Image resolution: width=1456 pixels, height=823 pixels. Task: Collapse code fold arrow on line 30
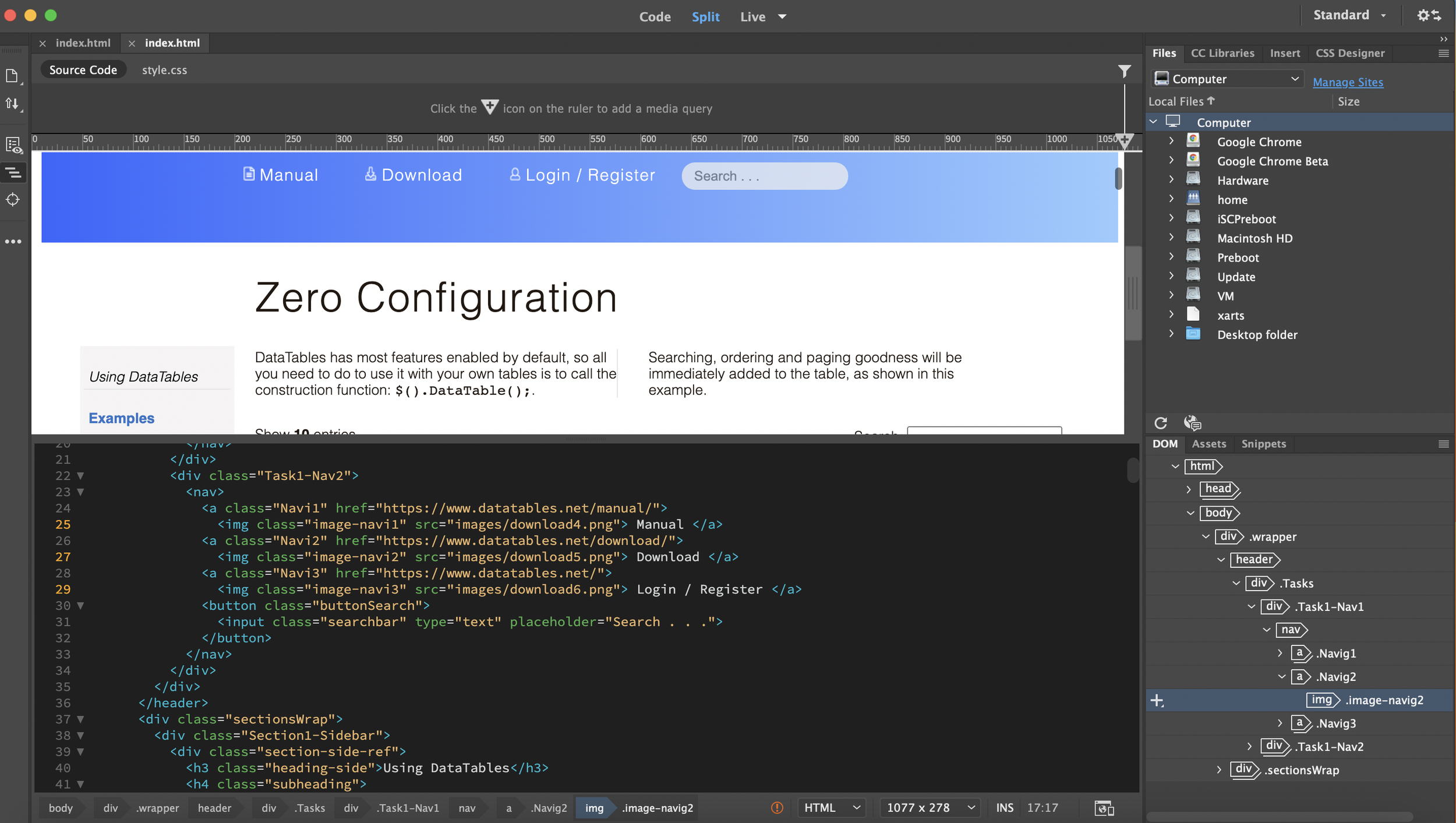(x=80, y=606)
